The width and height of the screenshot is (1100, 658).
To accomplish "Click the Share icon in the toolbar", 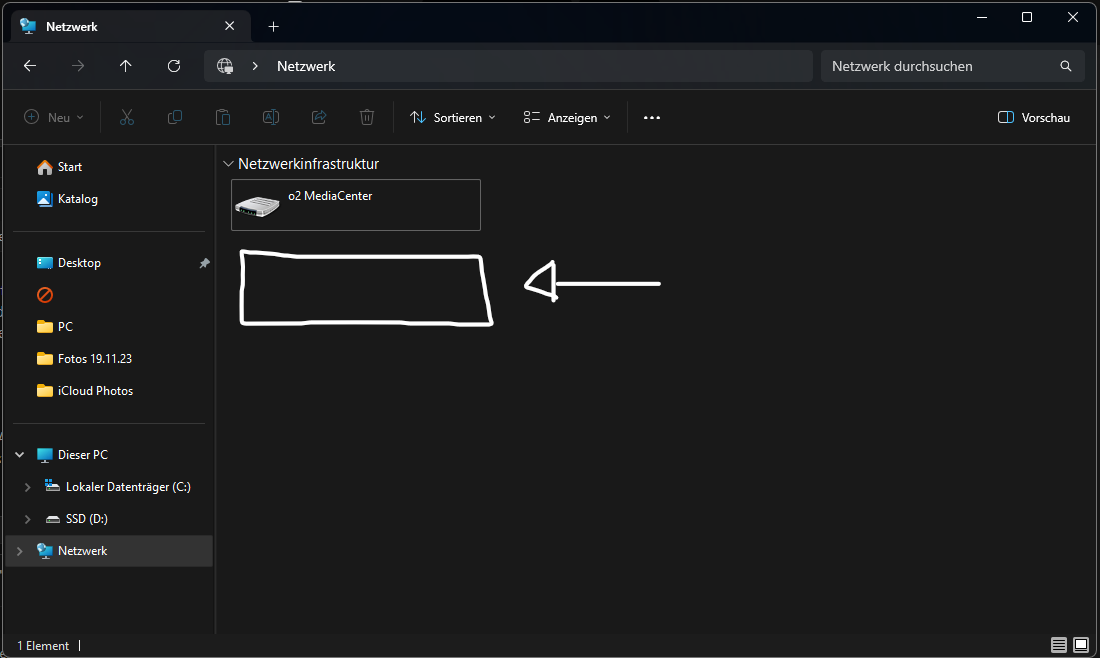I will click(318, 117).
